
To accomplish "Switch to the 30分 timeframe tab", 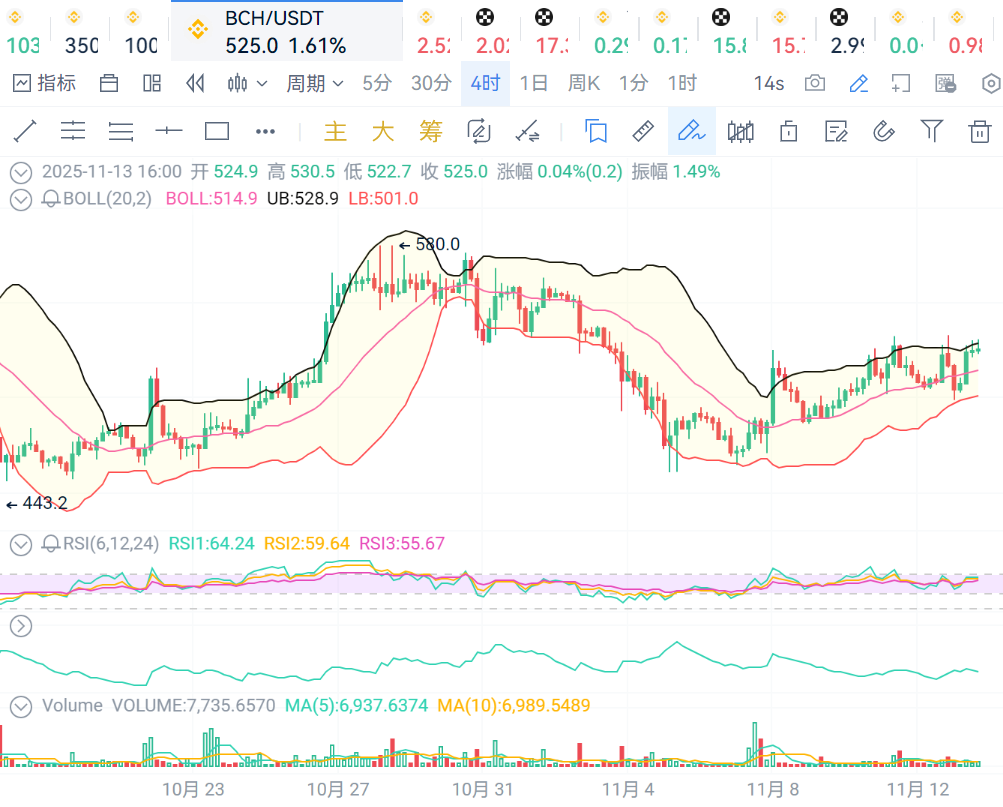I will pyautogui.click(x=431, y=83).
